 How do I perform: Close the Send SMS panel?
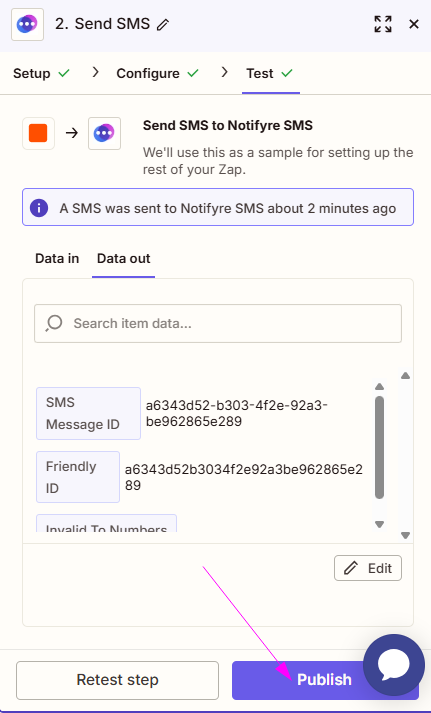(x=414, y=24)
